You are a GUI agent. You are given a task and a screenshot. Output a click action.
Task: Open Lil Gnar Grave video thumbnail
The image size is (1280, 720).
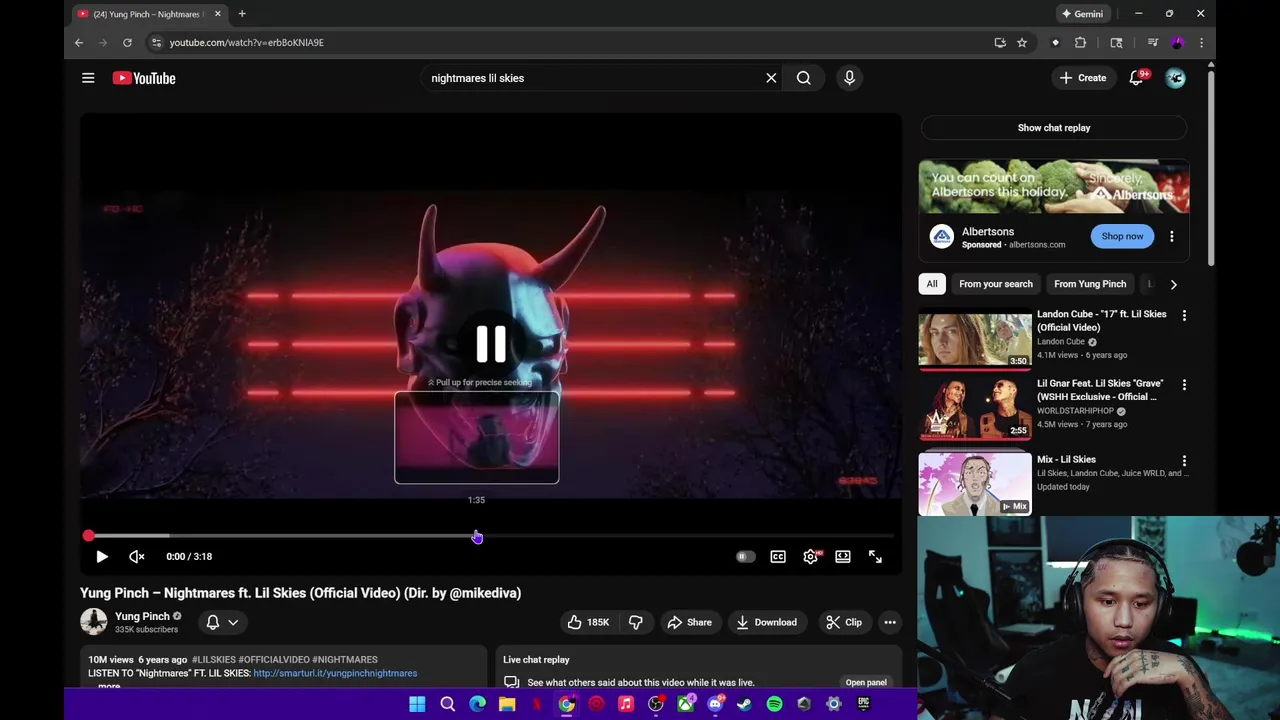(975, 411)
